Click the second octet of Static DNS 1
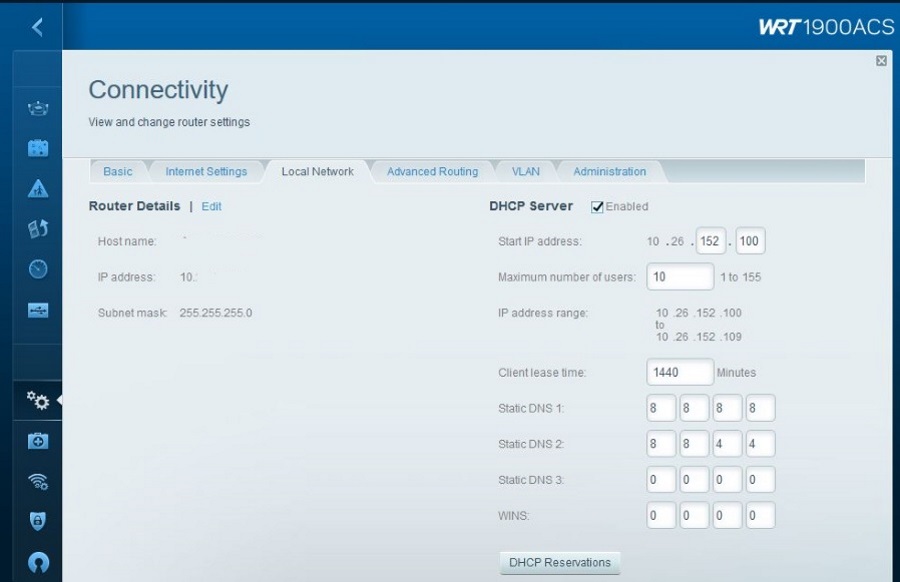 (x=694, y=408)
